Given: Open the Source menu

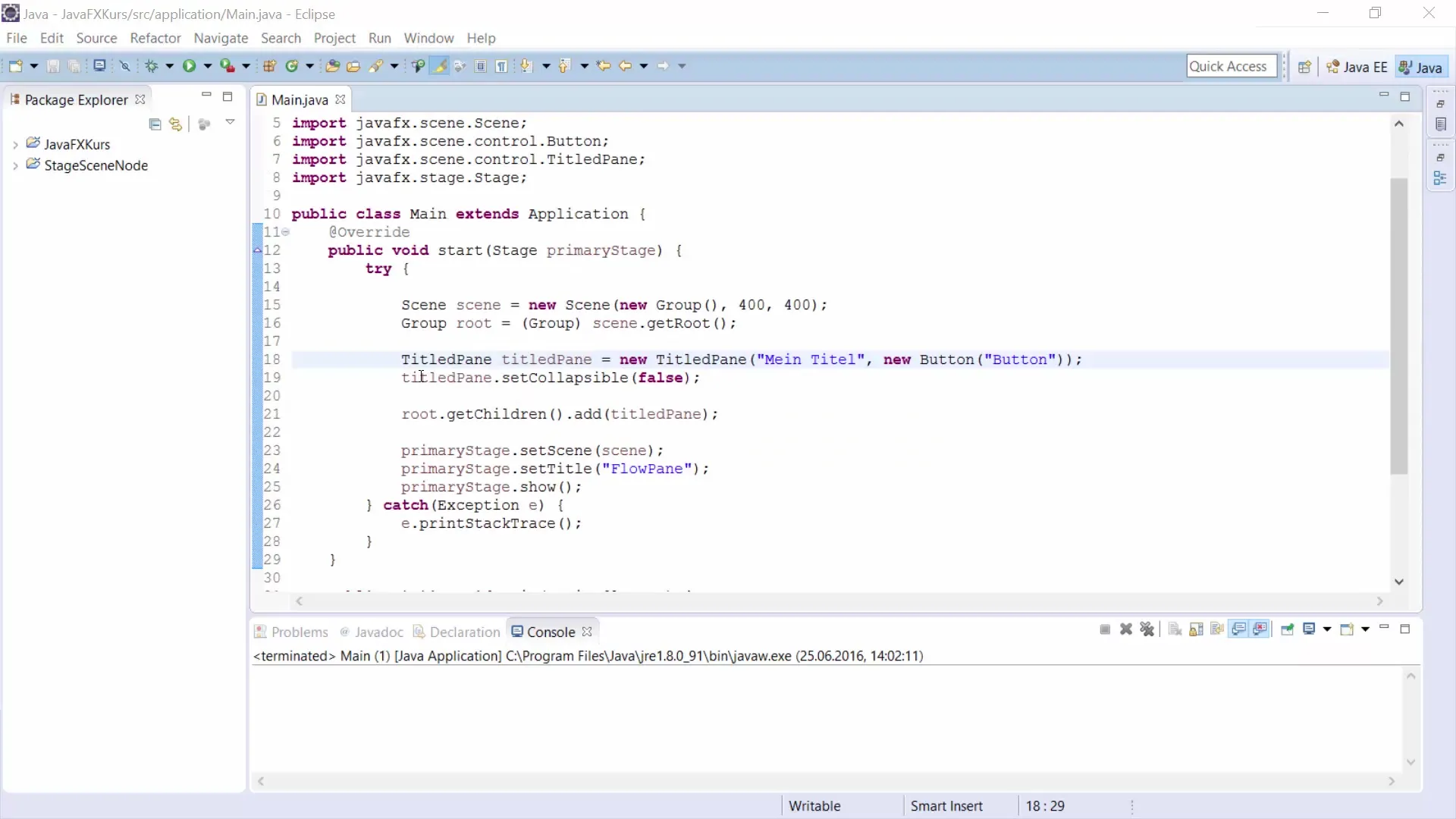Looking at the screenshot, I should (96, 38).
